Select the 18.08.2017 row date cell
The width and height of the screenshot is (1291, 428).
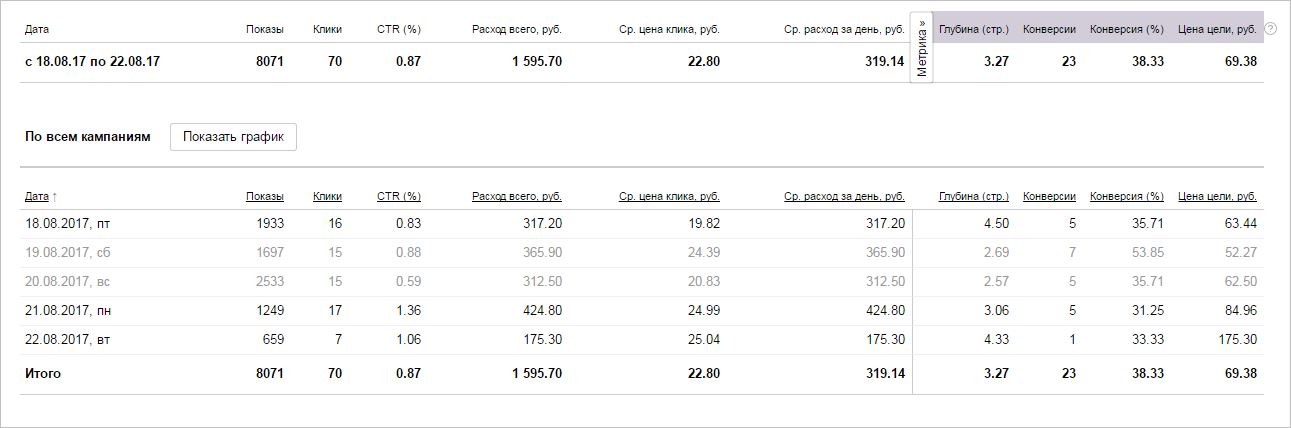[x=67, y=224]
